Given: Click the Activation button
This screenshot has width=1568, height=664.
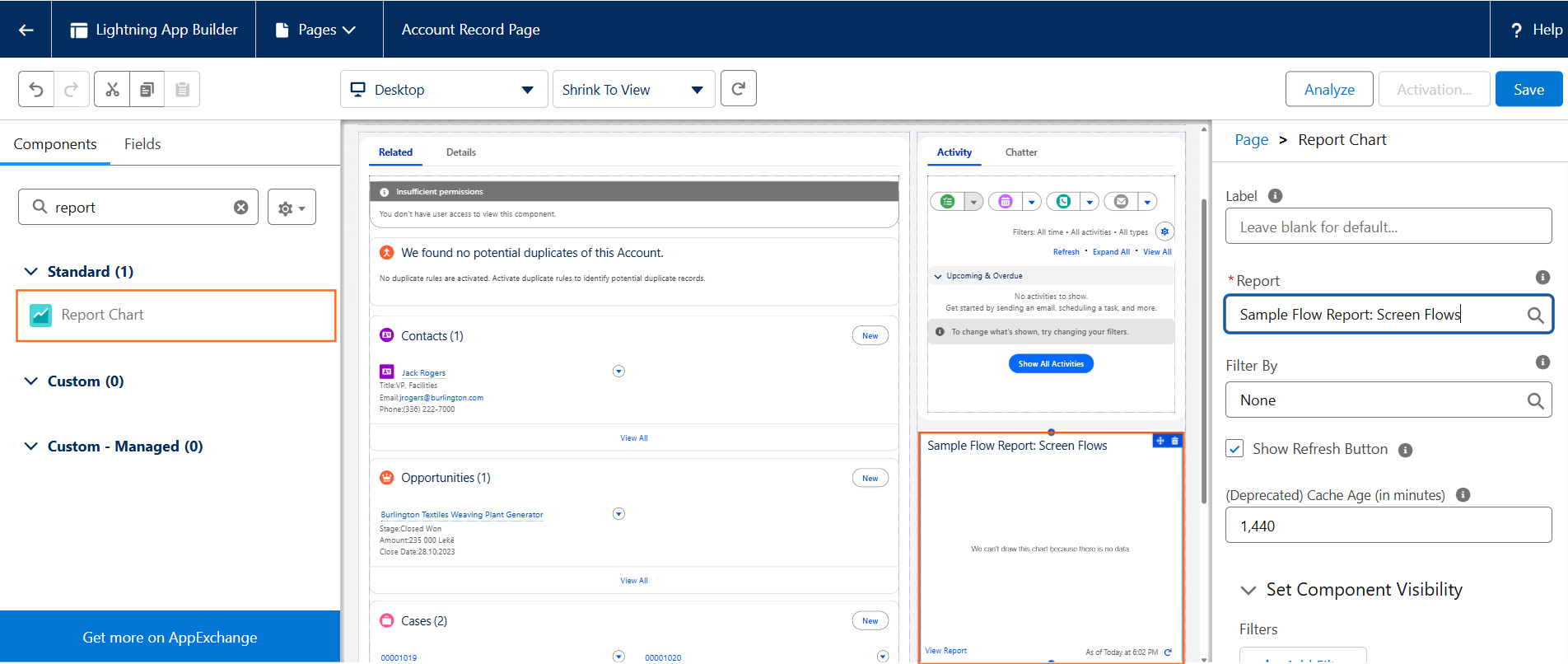Looking at the screenshot, I should point(1434,89).
